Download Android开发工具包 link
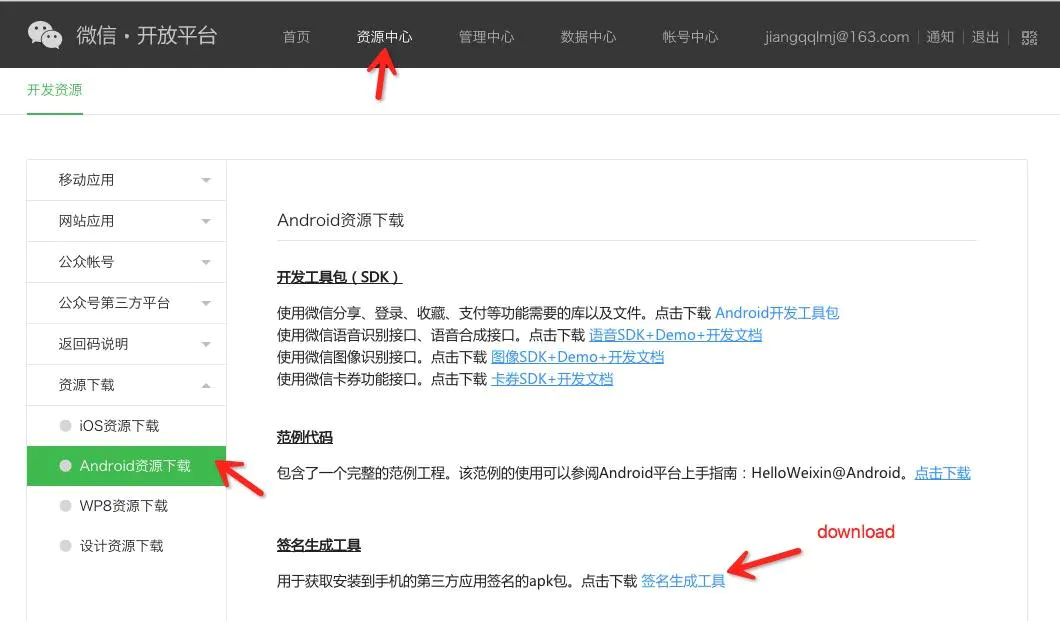The image size is (1060, 621). [x=777, y=313]
